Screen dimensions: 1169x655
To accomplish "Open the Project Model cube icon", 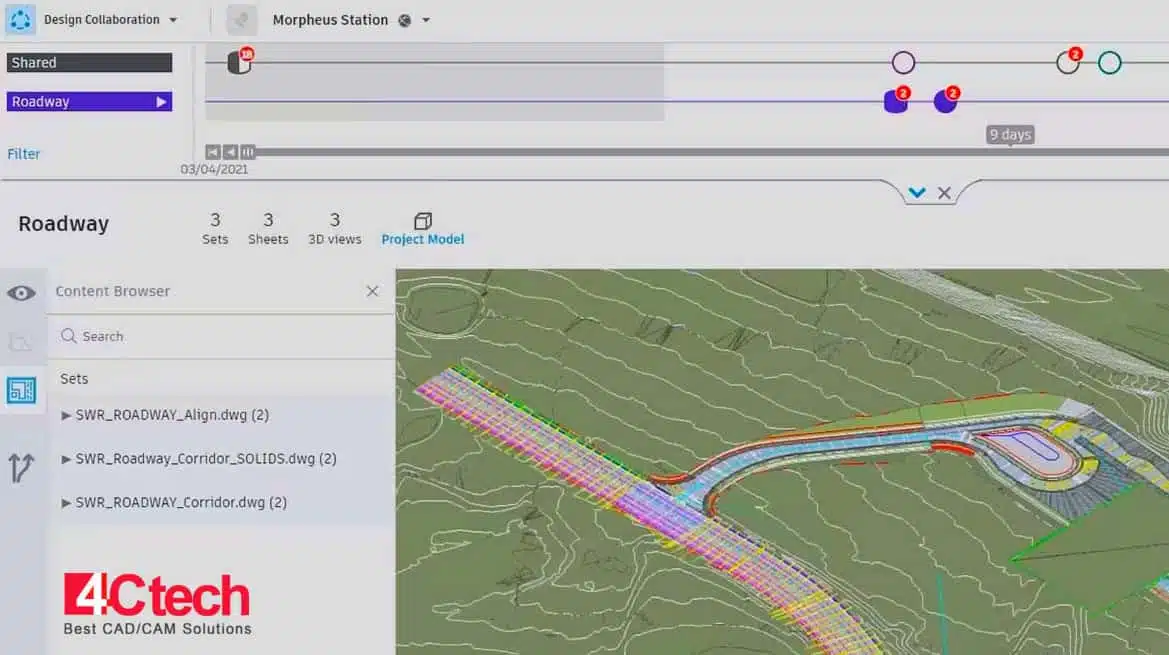I will click(x=422, y=221).
